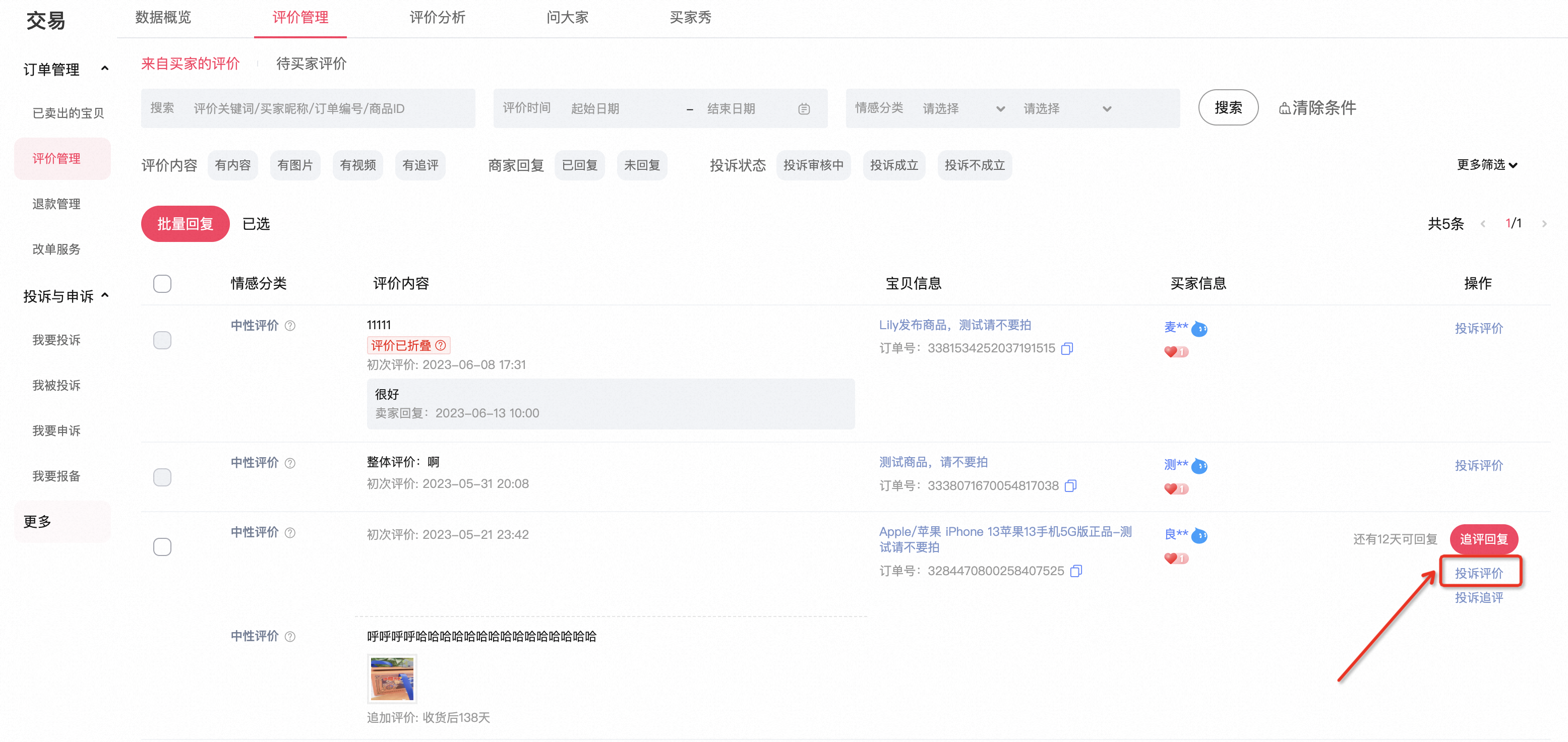1568x742 pixels.
Task: Click heart badge under buyer 良**
Action: click(1176, 558)
